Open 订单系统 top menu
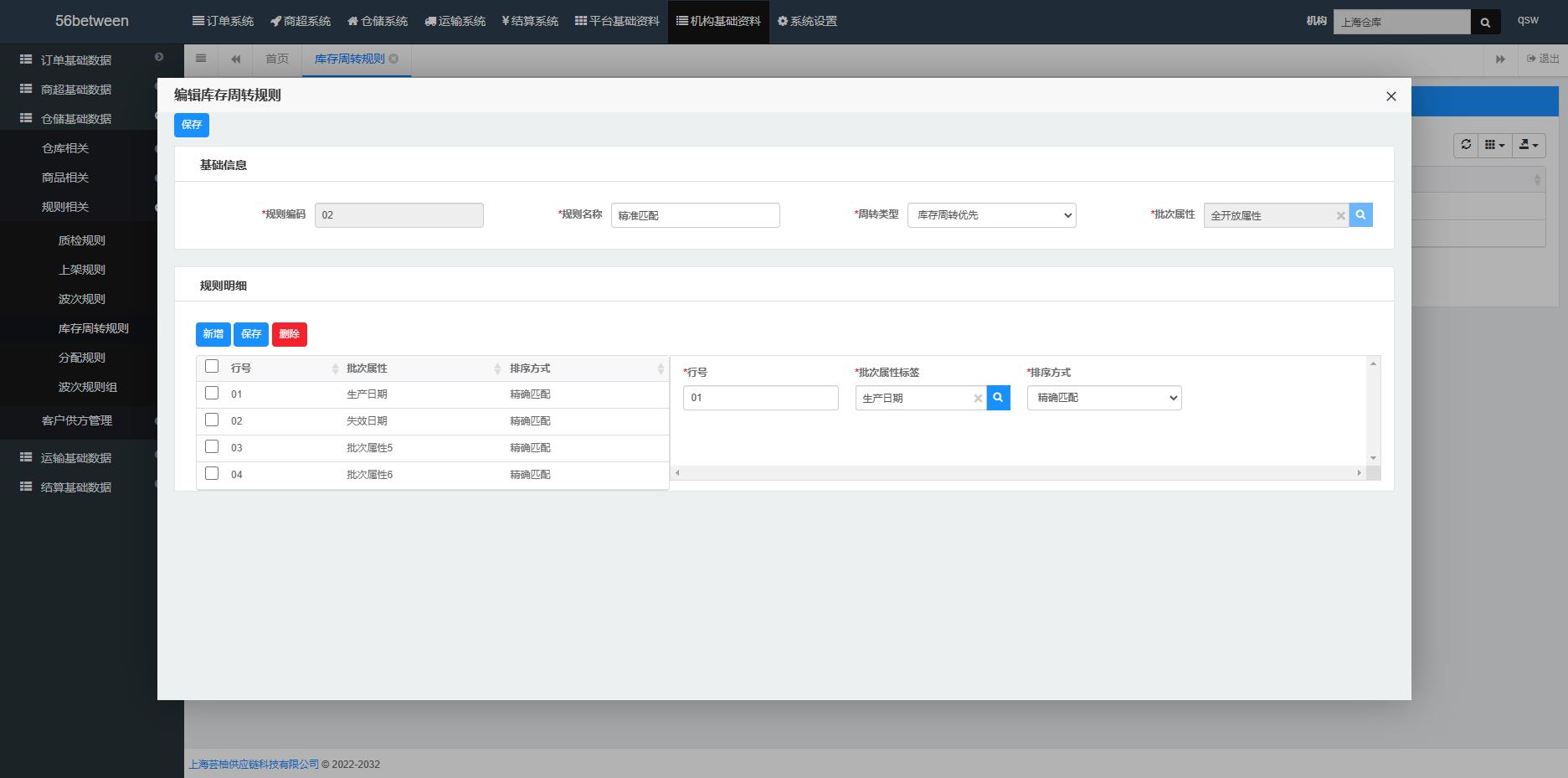 (x=223, y=21)
